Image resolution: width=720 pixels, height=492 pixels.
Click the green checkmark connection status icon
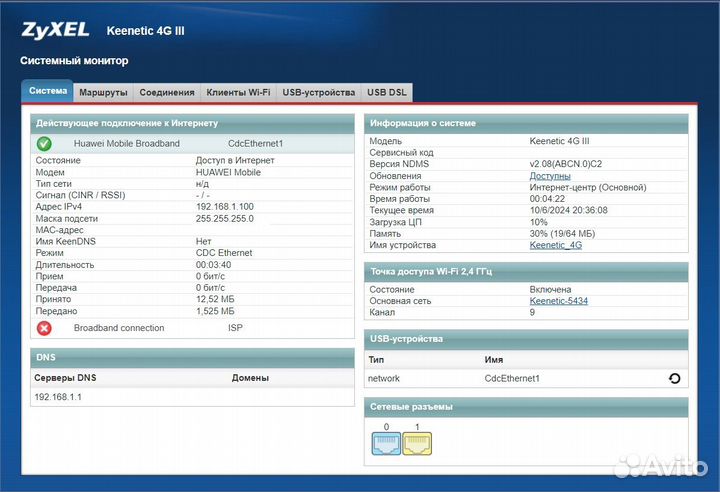[x=44, y=144]
